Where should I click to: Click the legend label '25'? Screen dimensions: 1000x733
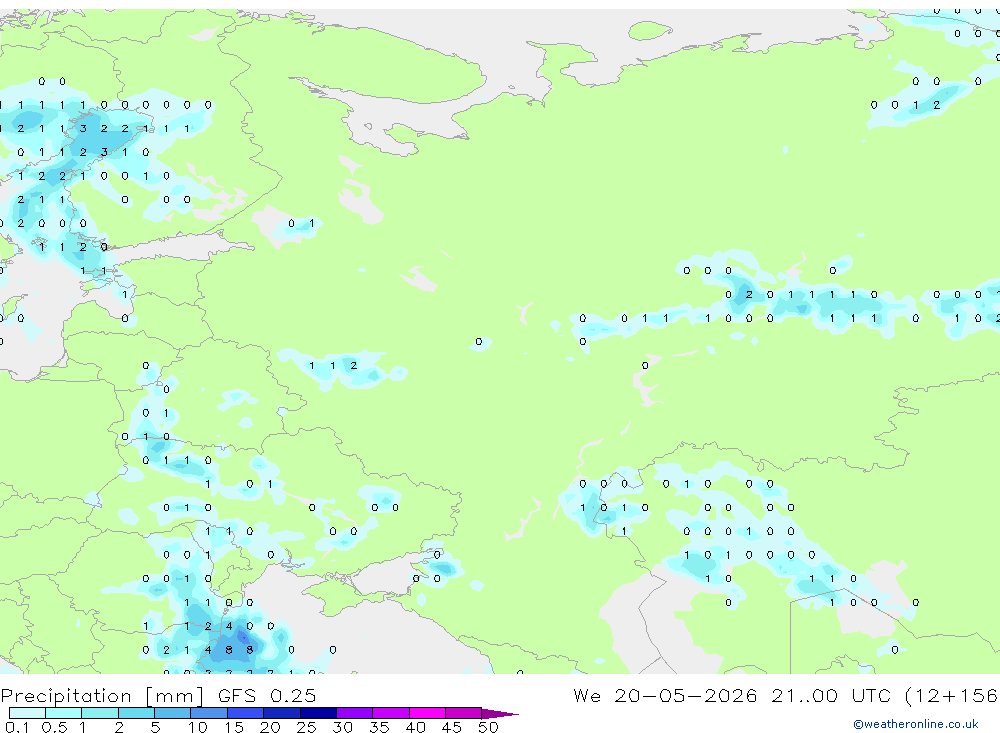coord(306,727)
